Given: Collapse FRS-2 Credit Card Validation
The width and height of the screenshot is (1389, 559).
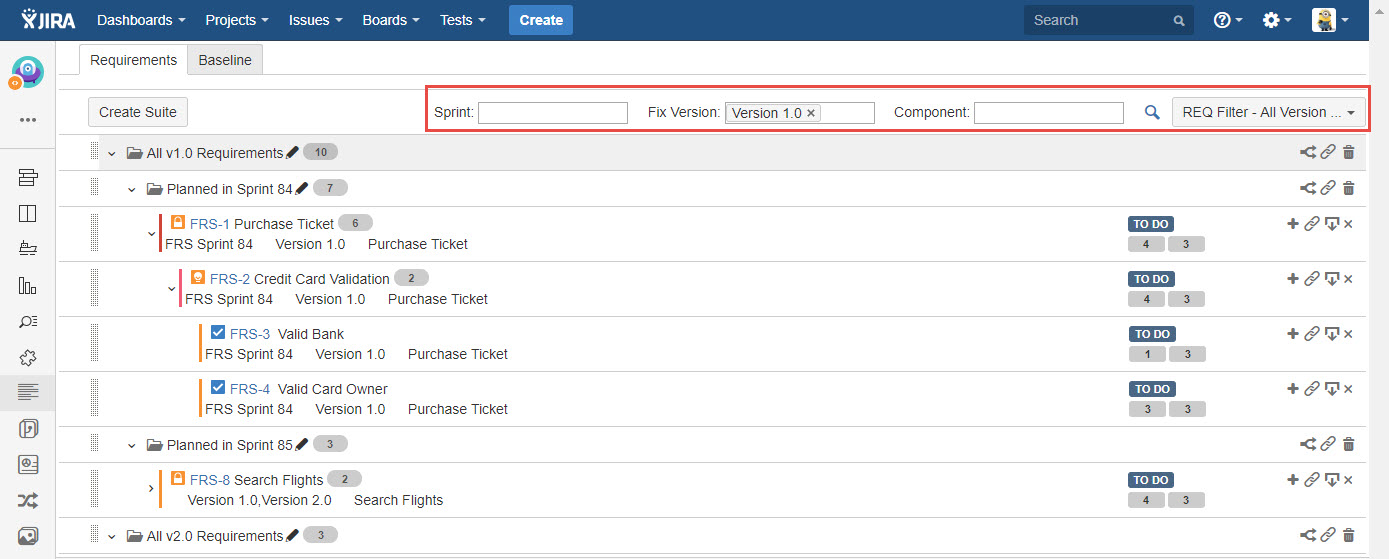Looking at the screenshot, I should pos(172,289).
